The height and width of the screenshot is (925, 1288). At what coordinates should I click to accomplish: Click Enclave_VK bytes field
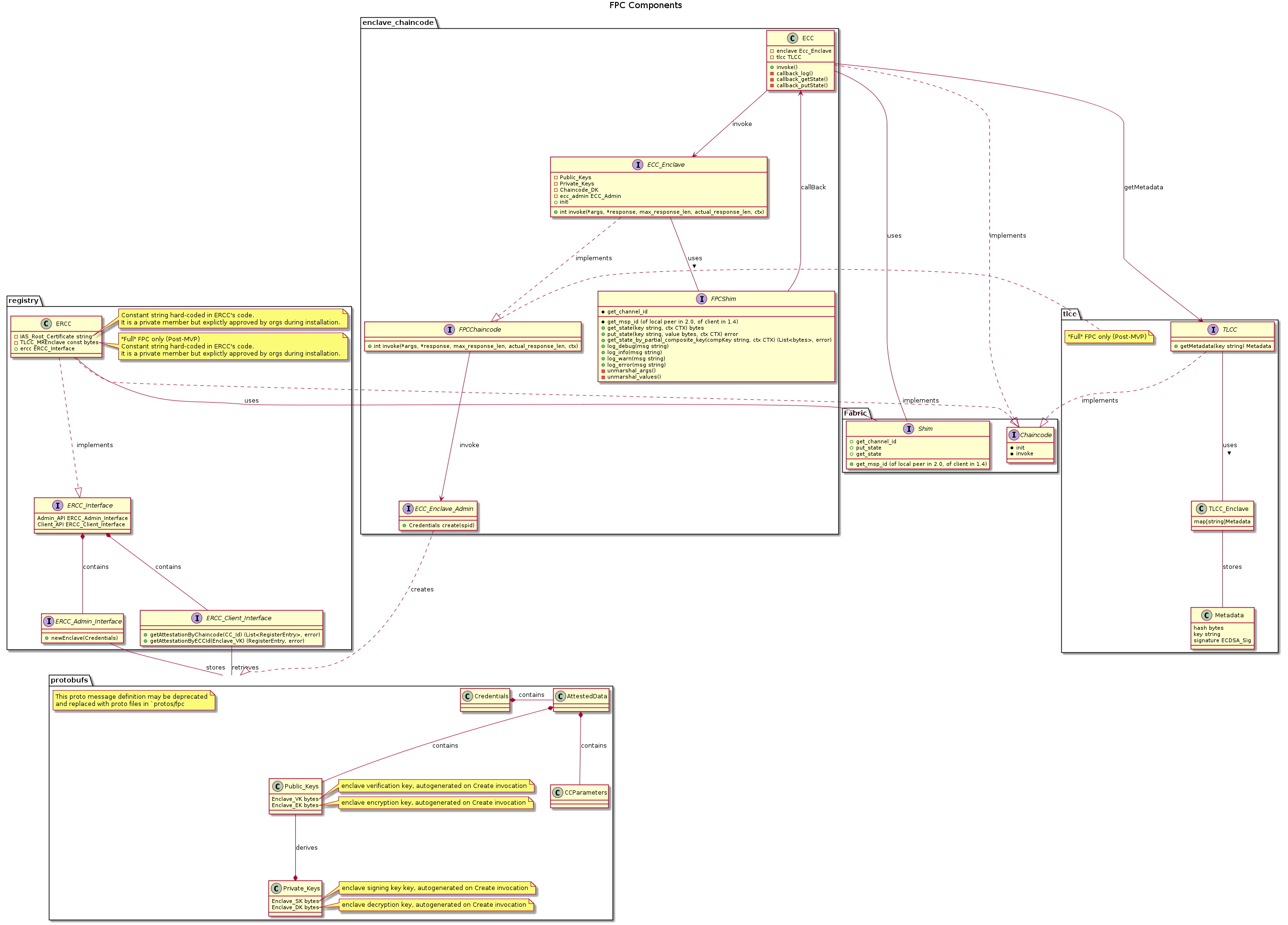295,799
